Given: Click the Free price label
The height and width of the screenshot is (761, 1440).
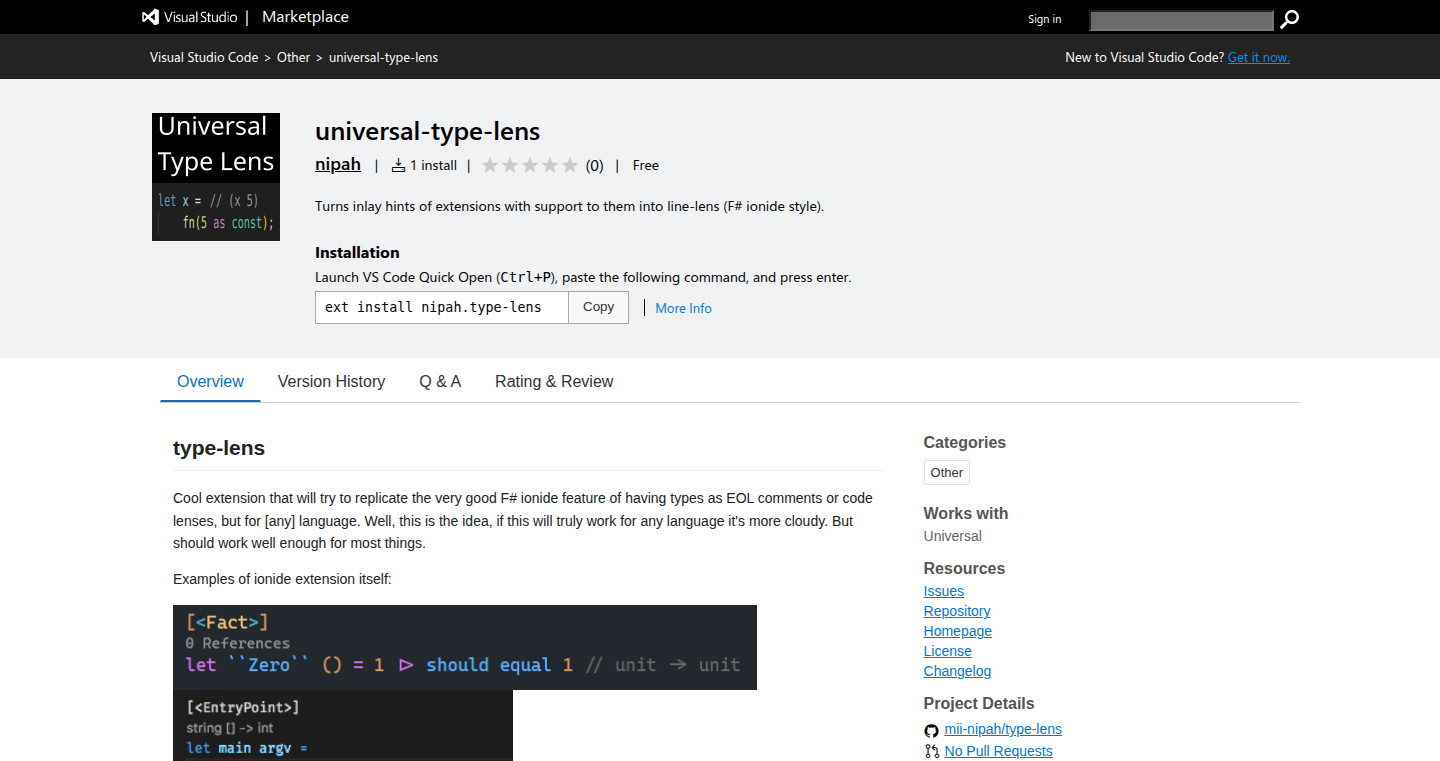Looking at the screenshot, I should pos(646,165).
